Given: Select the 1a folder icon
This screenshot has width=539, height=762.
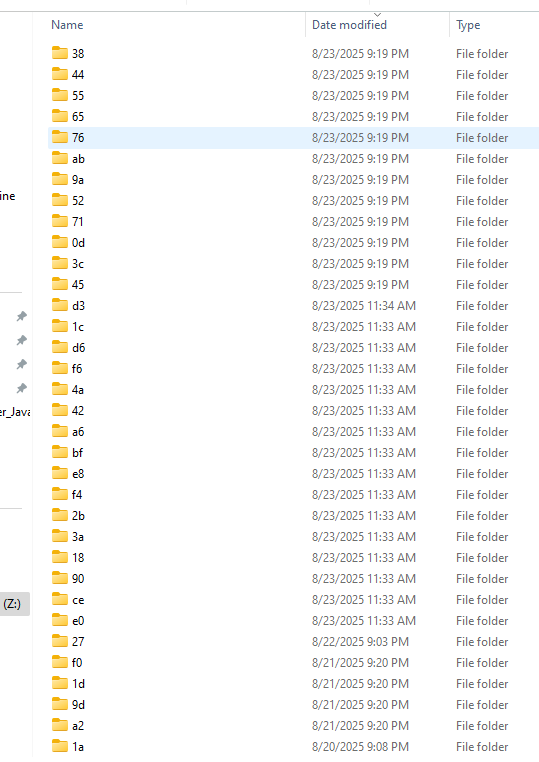Looking at the screenshot, I should pos(60,746).
